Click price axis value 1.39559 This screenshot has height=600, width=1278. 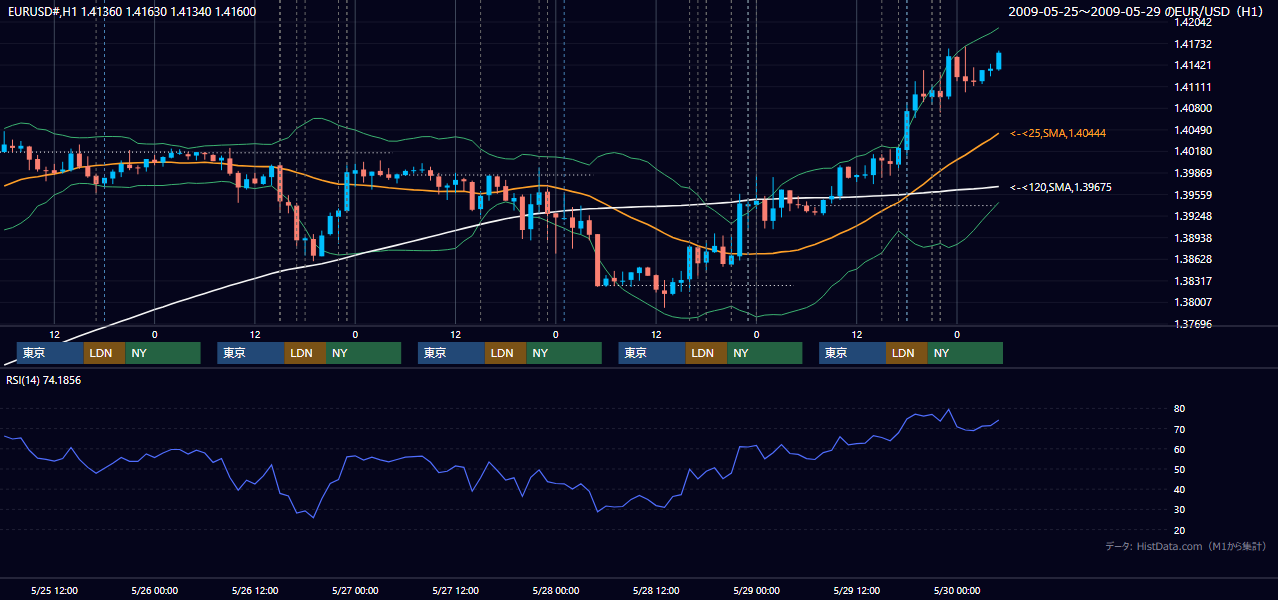[1193, 195]
